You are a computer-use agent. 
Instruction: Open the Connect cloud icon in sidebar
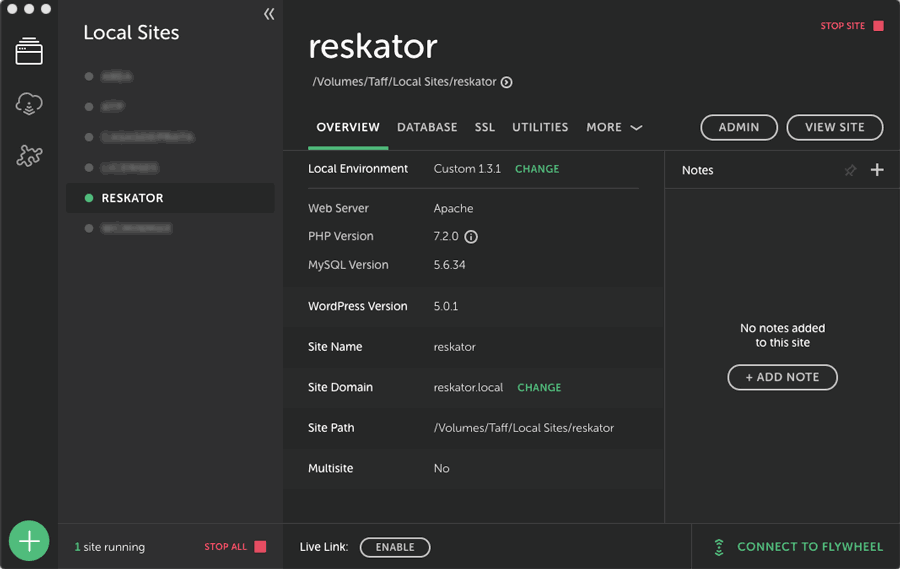pos(29,104)
